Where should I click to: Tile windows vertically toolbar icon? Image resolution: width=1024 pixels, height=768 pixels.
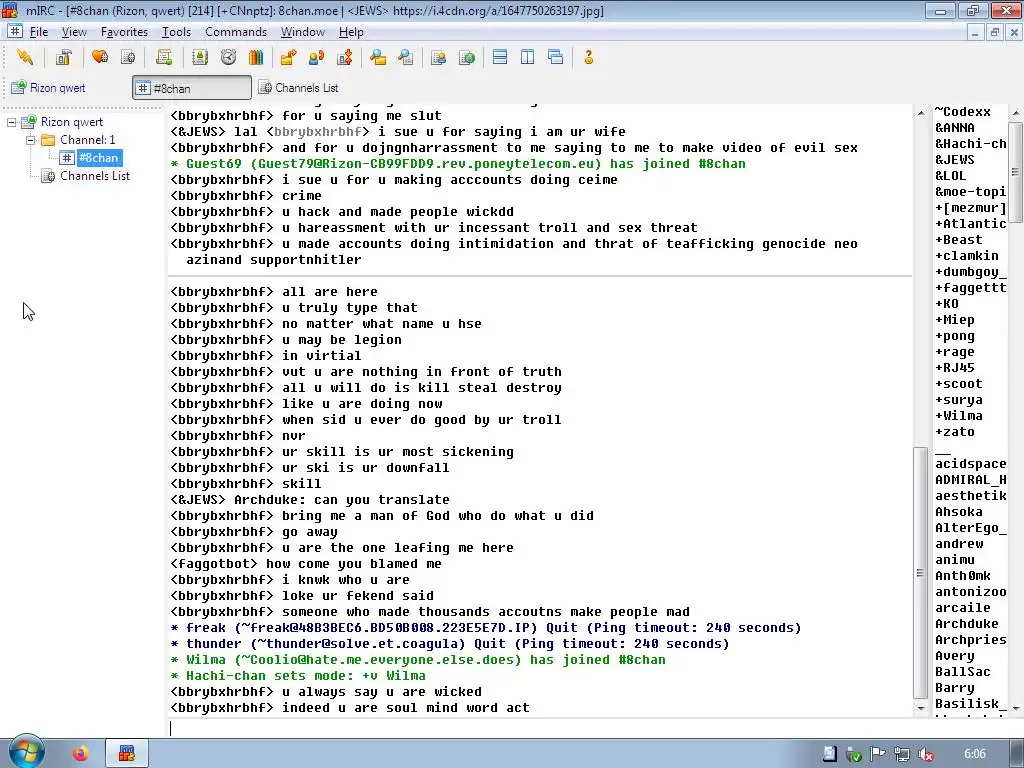528,57
